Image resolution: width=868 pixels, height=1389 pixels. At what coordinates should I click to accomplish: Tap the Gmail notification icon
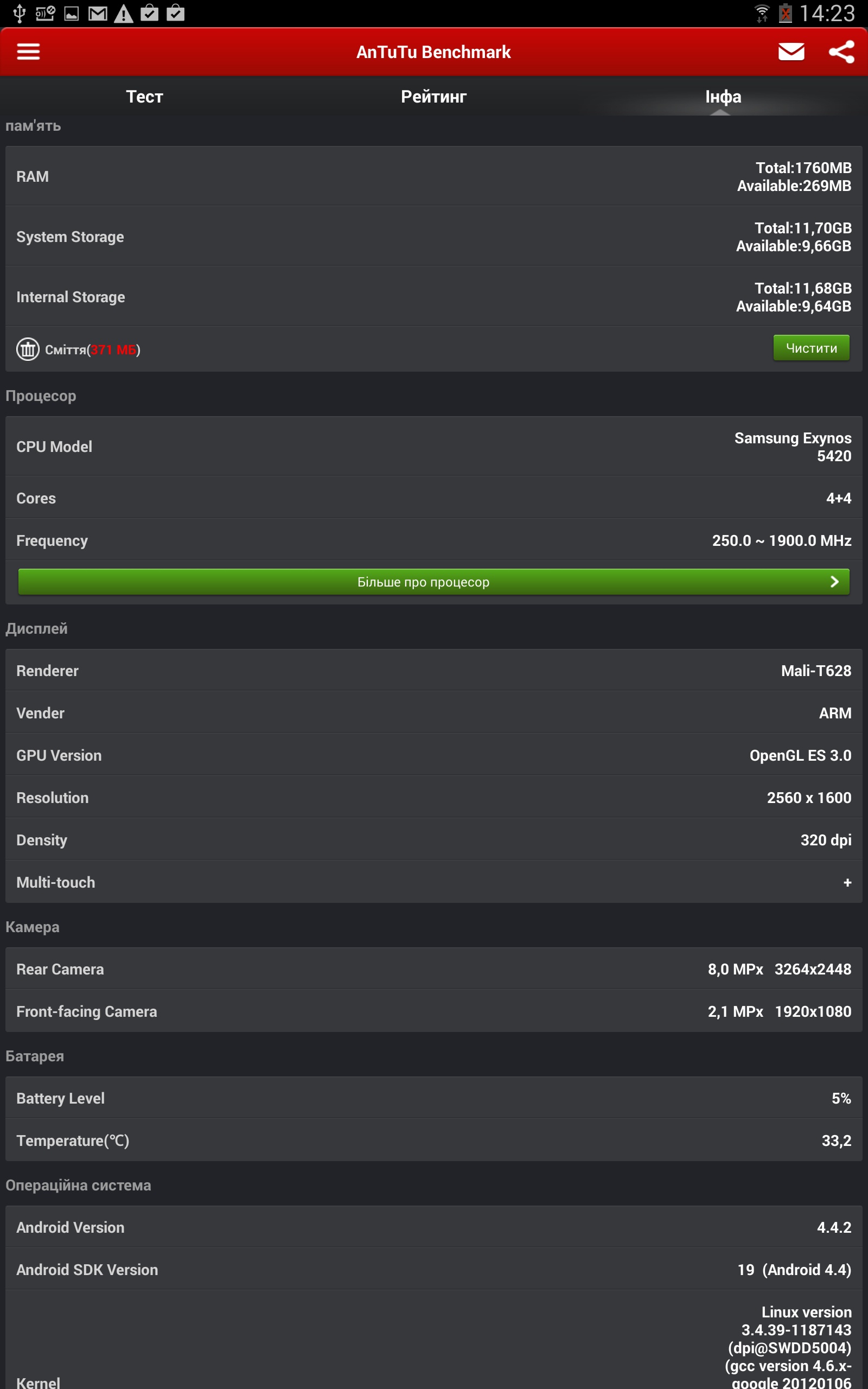(98, 12)
